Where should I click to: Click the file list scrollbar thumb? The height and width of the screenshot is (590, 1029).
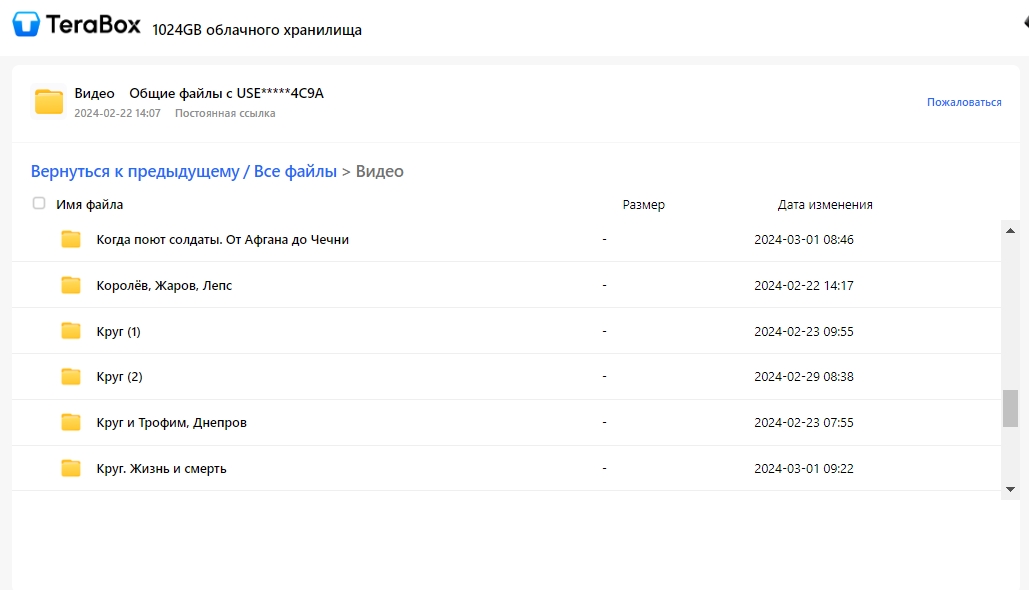click(x=1010, y=408)
